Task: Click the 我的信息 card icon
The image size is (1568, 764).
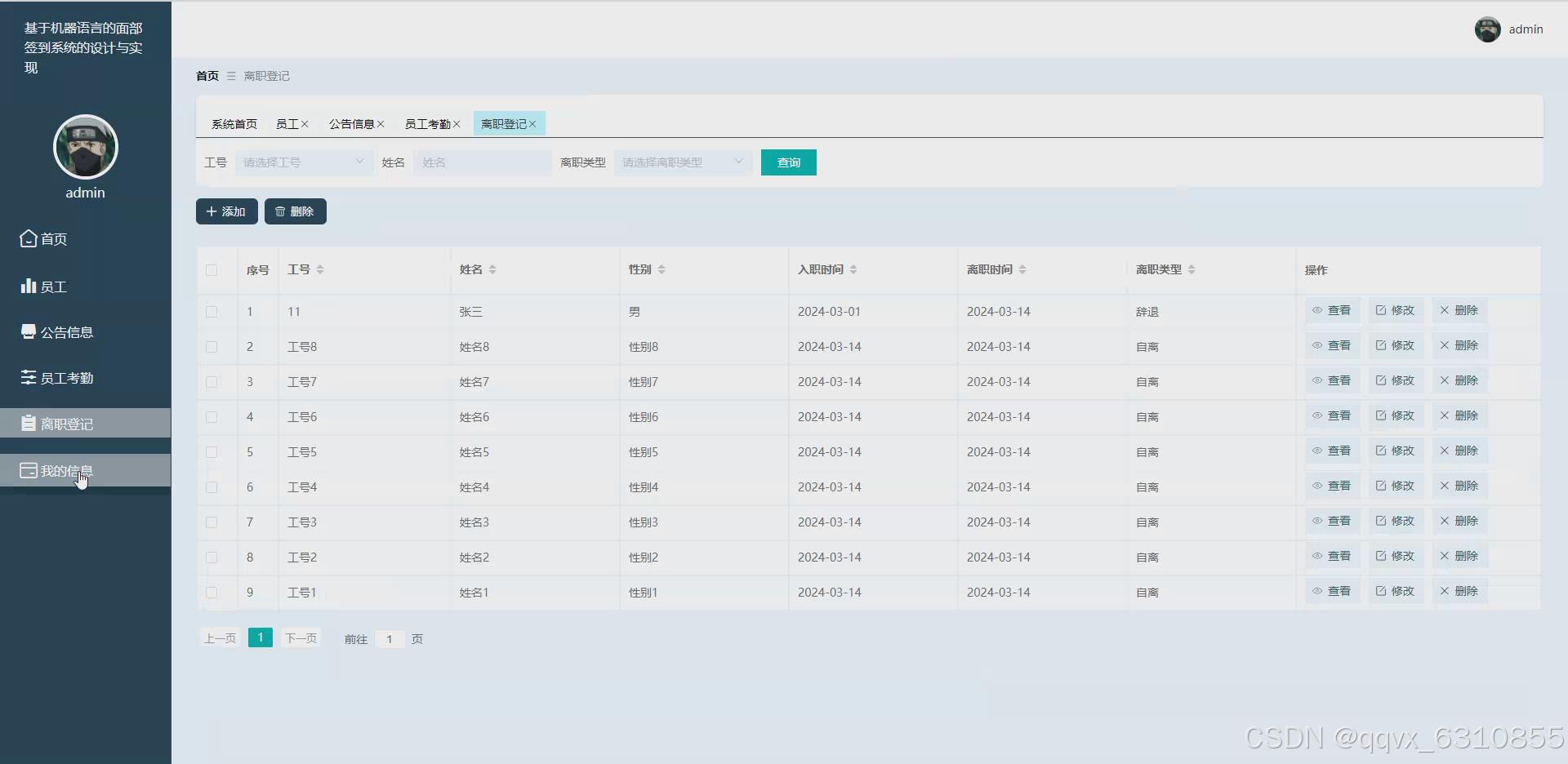Action: coord(29,470)
